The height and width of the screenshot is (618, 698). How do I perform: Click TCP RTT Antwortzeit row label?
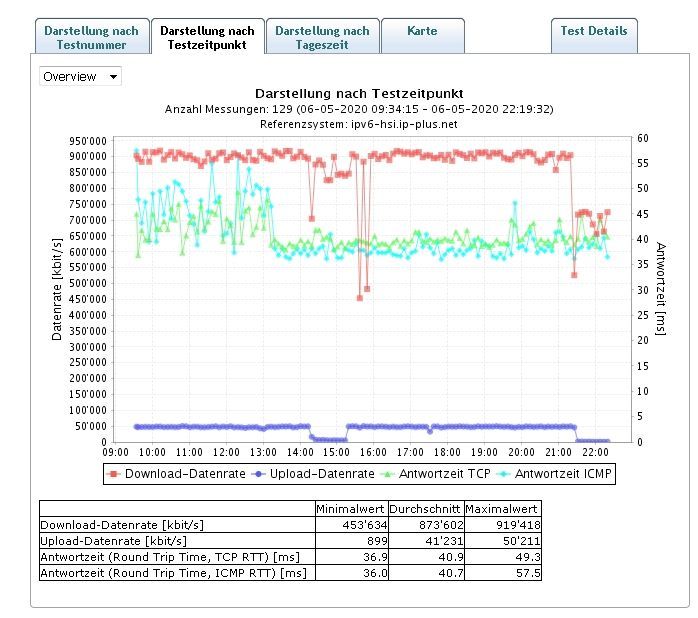170,557
